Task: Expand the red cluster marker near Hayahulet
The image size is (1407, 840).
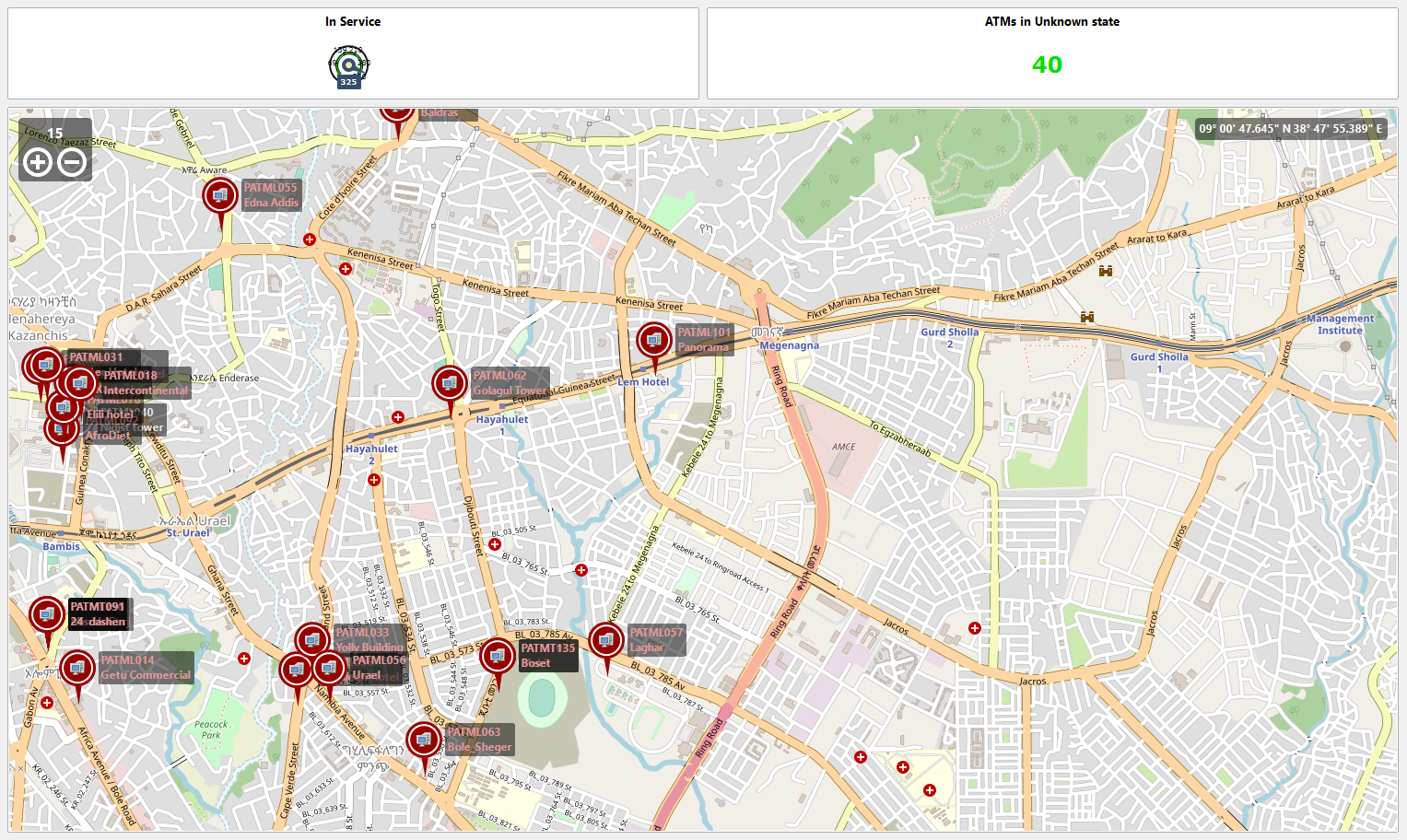Action: click(397, 416)
